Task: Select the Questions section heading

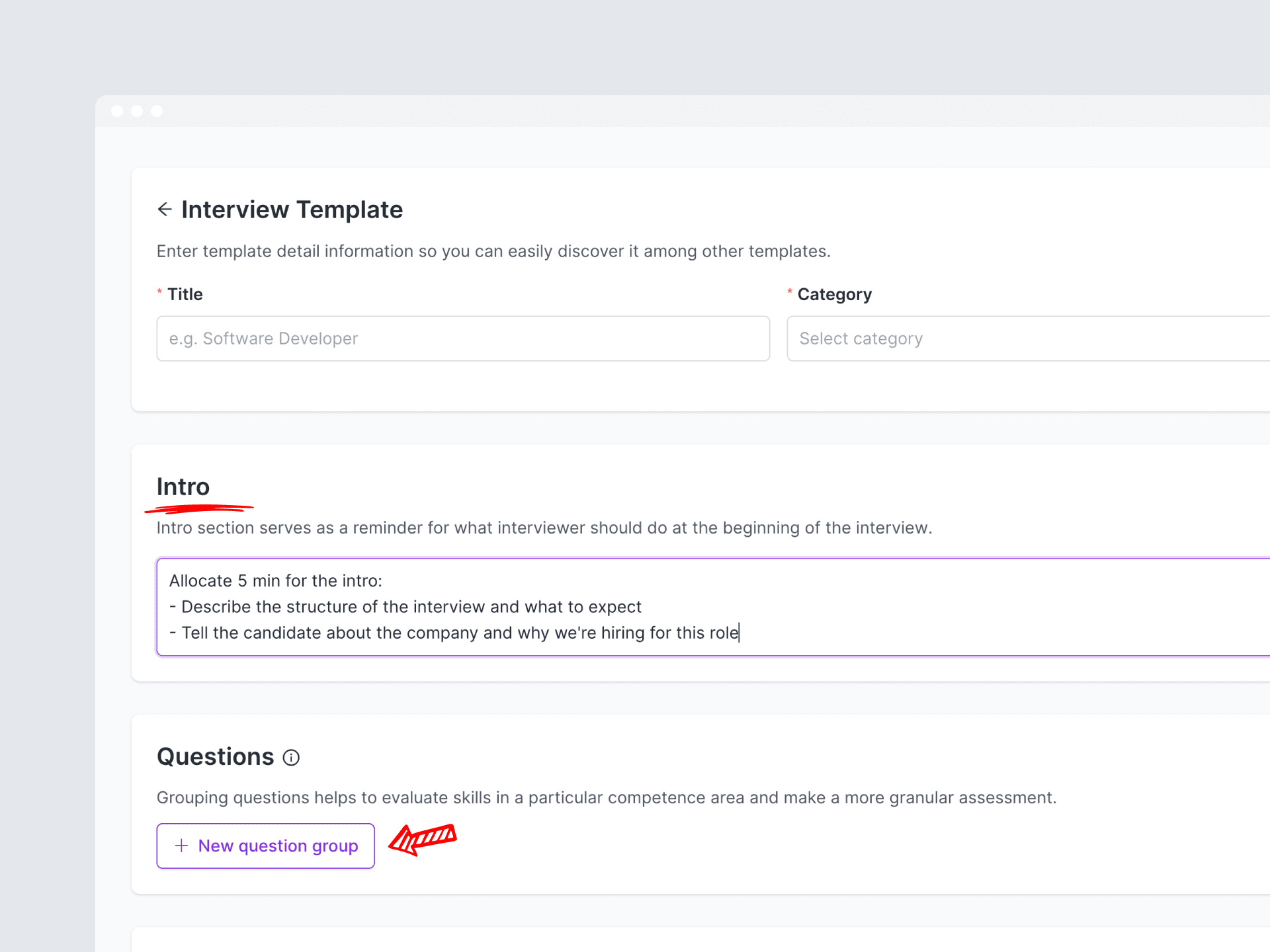Action: 215,757
